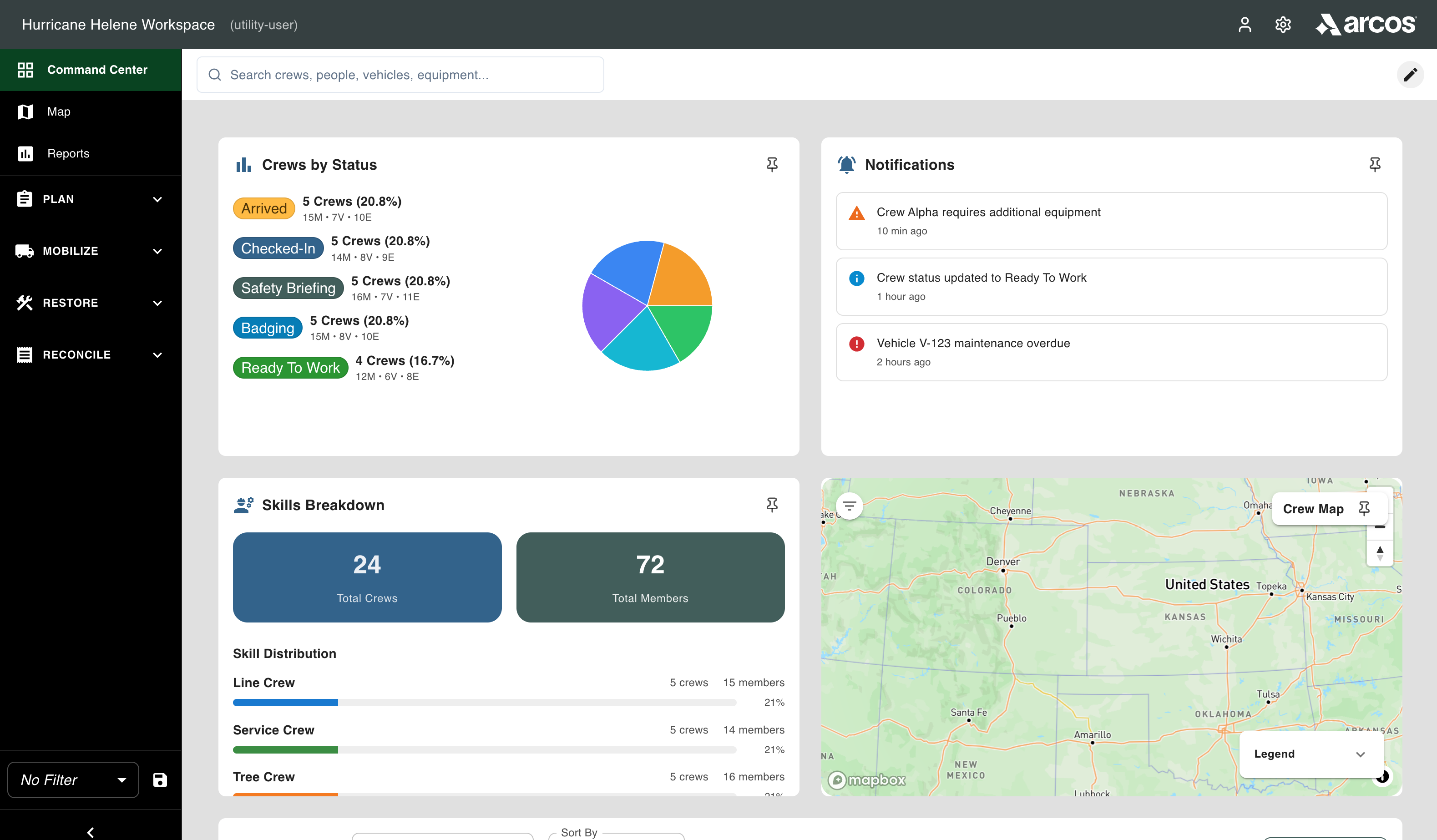
Task: Reset map compass bearing
Action: (x=1379, y=552)
